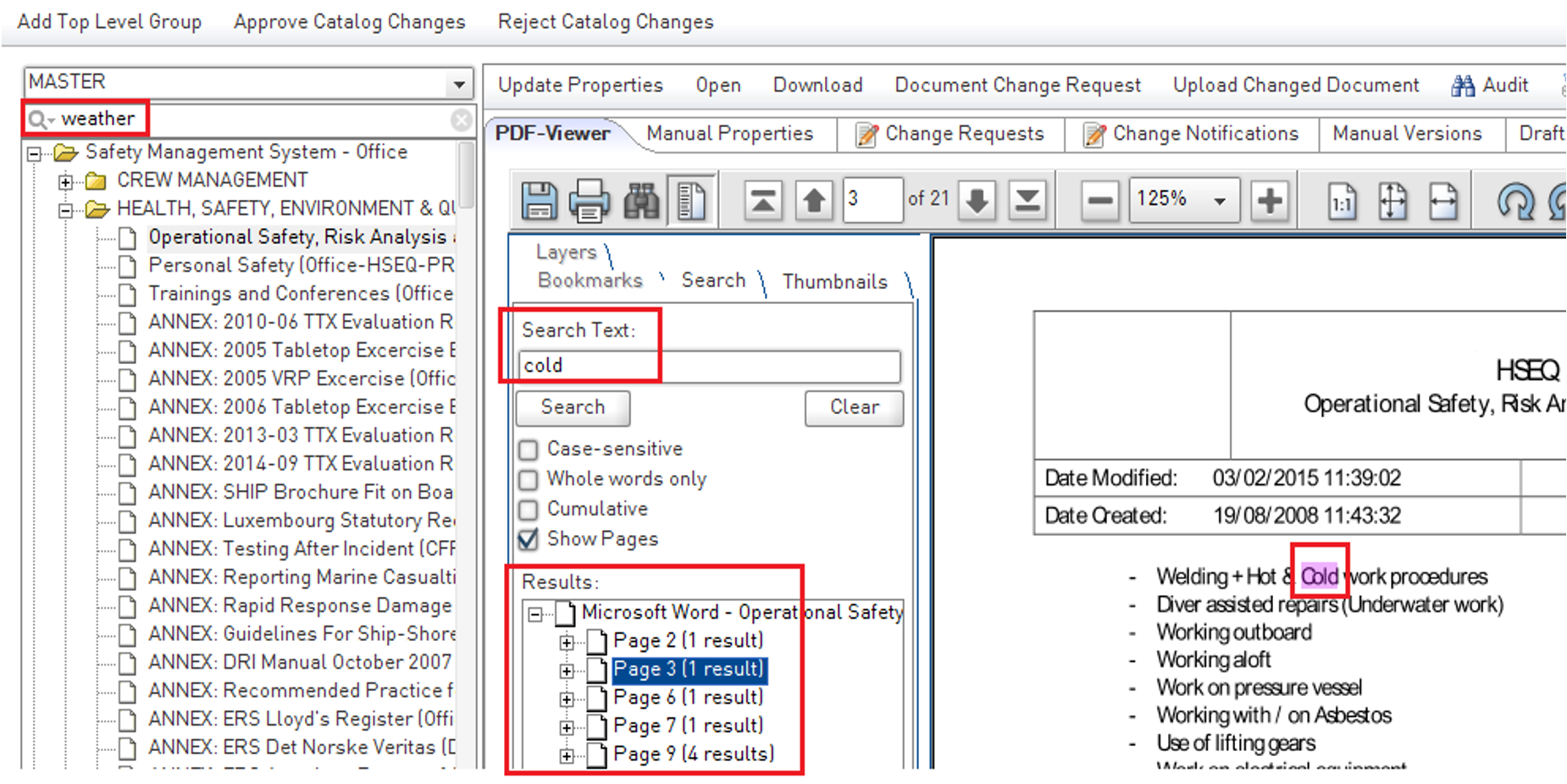The image size is (1567, 784).
Task: Switch to the Manual Properties tab
Action: [729, 134]
